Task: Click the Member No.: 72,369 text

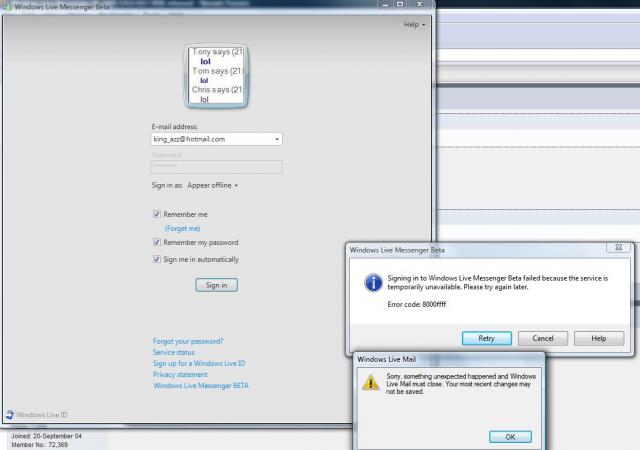Action: (x=40, y=445)
